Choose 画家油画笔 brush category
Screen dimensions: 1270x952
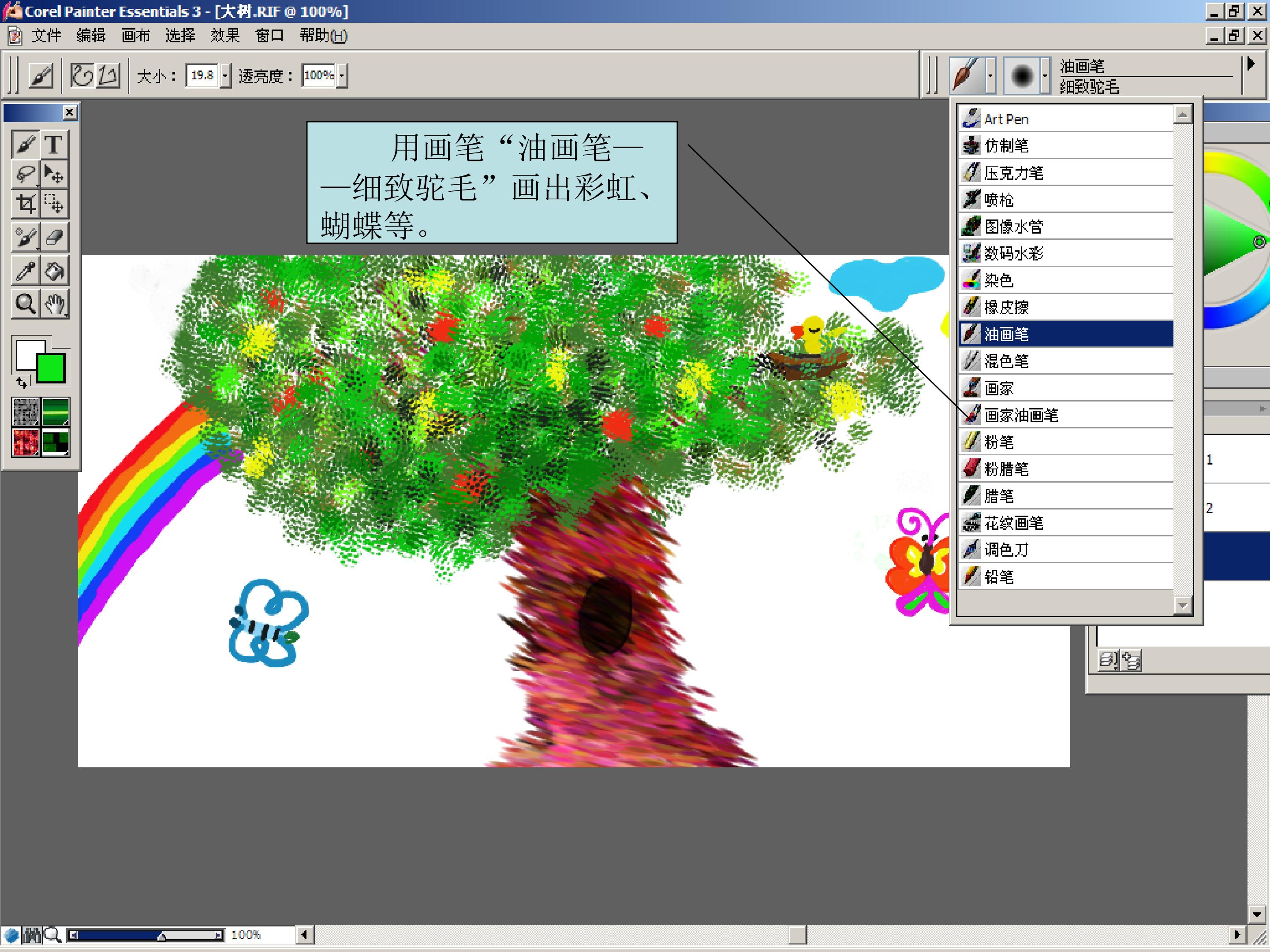pyautogui.click(x=1066, y=415)
